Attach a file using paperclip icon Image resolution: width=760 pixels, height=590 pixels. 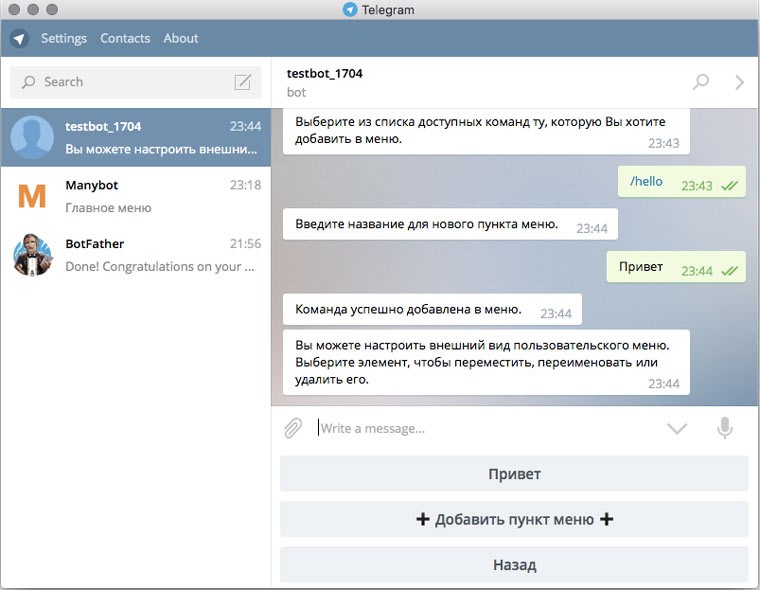pos(292,428)
